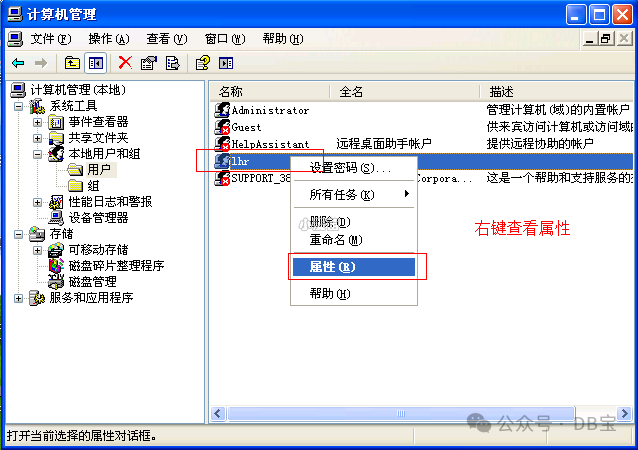The width and height of the screenshot is (638, 450).
Task: Click the red Delete X toolbar icon
Action: (x=125, y=63)
